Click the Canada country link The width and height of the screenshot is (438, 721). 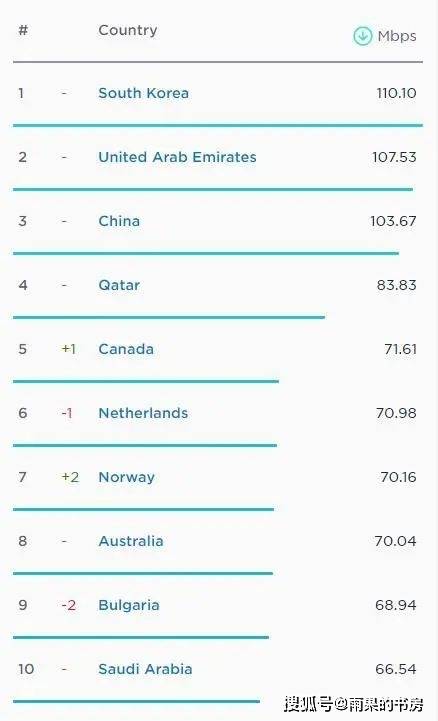pyautogui.click(x=126, y=349)
